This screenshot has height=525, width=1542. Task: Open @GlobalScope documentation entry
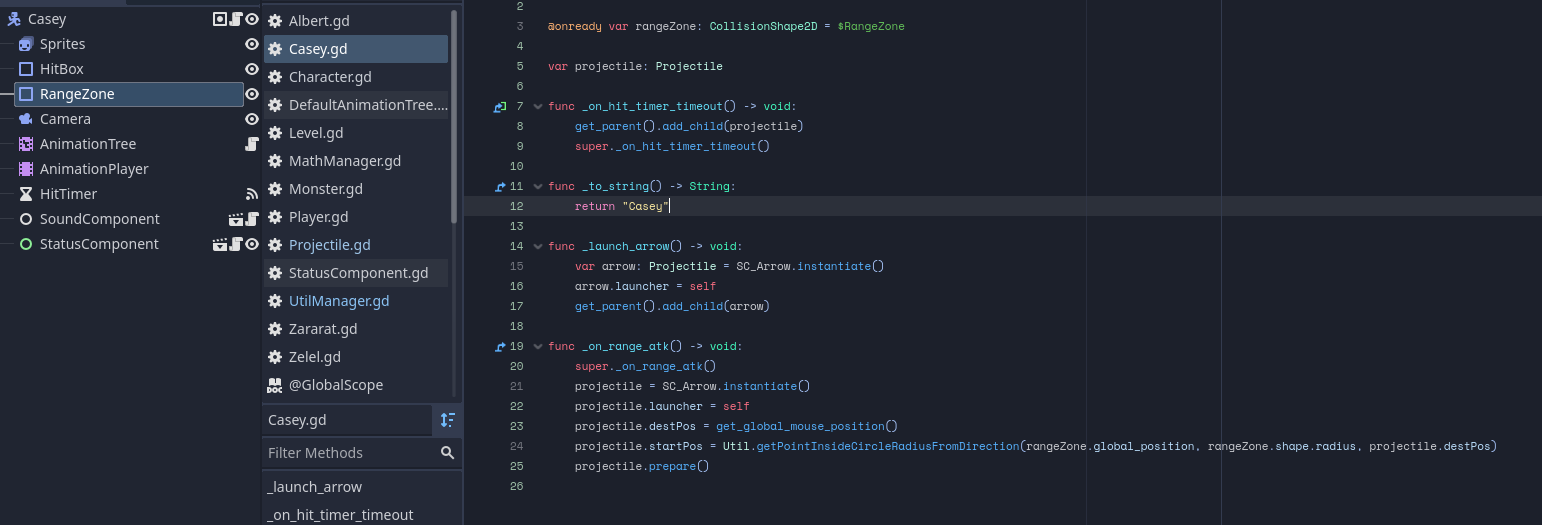(x=356, y=385)
